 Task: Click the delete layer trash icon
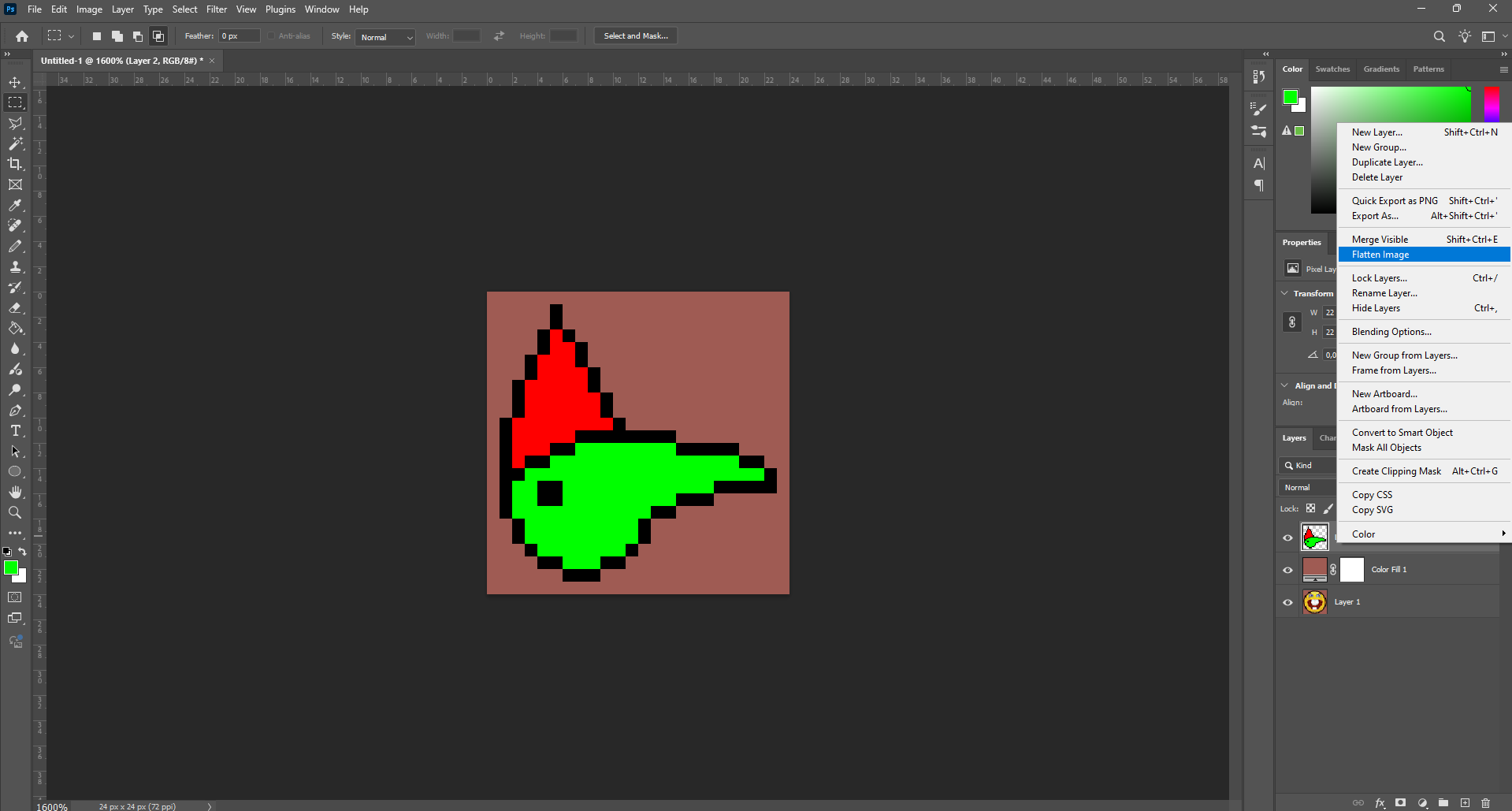[1485, 802]
